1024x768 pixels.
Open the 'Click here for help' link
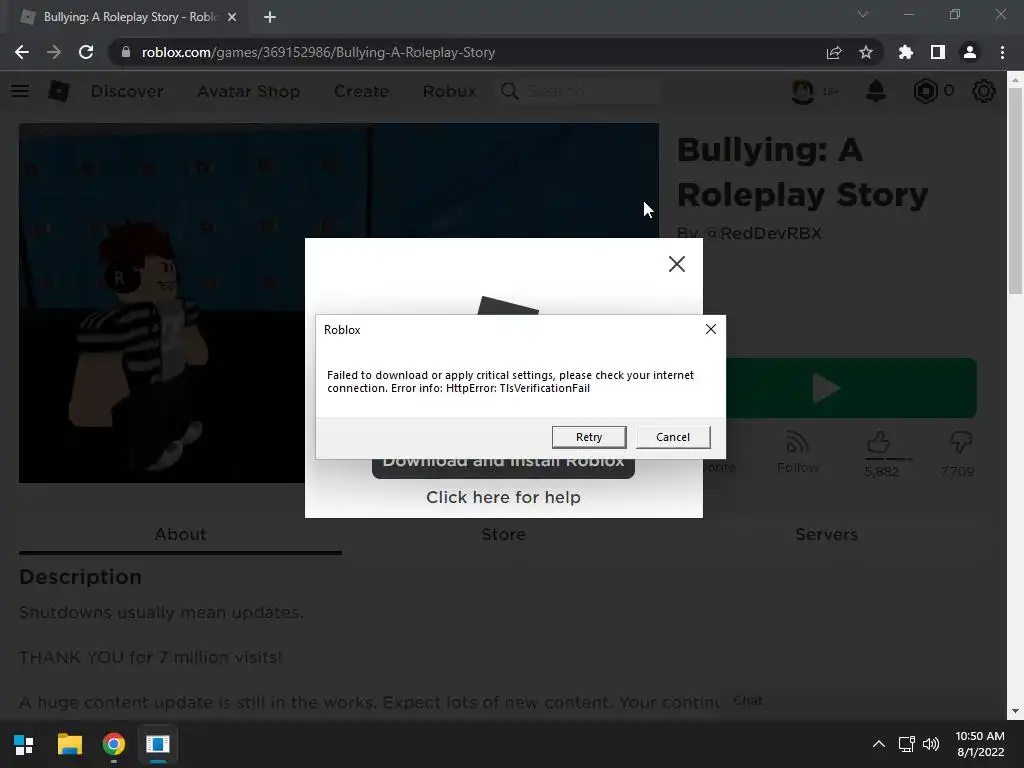[503, 497]
